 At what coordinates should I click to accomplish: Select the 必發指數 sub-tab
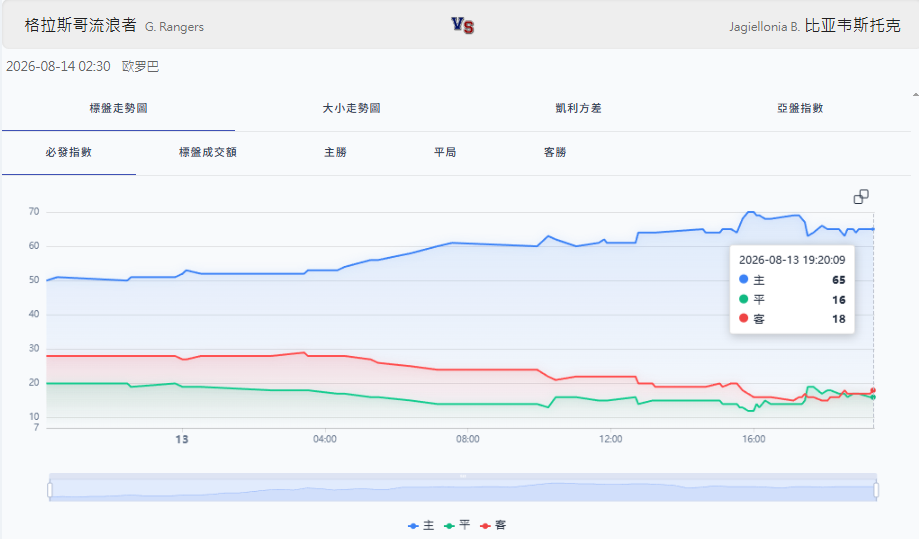tap(69, 152)
